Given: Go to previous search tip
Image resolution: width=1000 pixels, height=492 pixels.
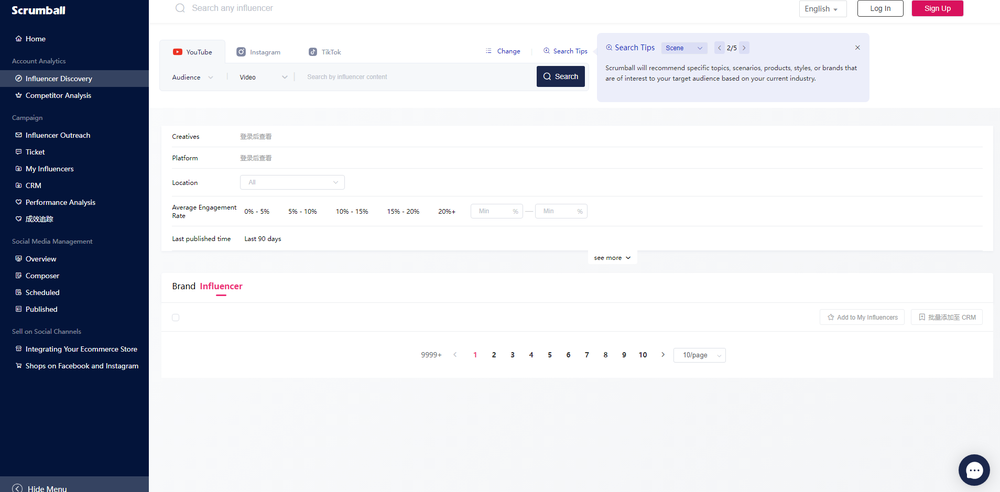Looking at the screenshot, I should coord(719,48).
